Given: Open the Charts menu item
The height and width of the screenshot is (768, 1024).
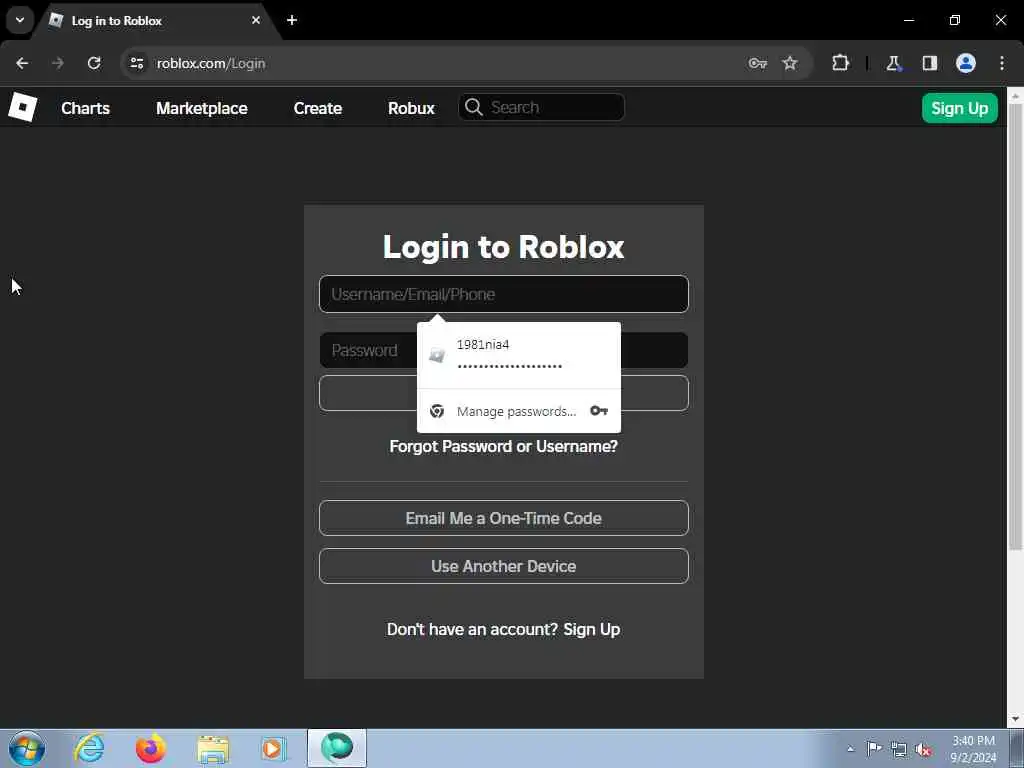Looking at the screenshot, I should [86, 108].
